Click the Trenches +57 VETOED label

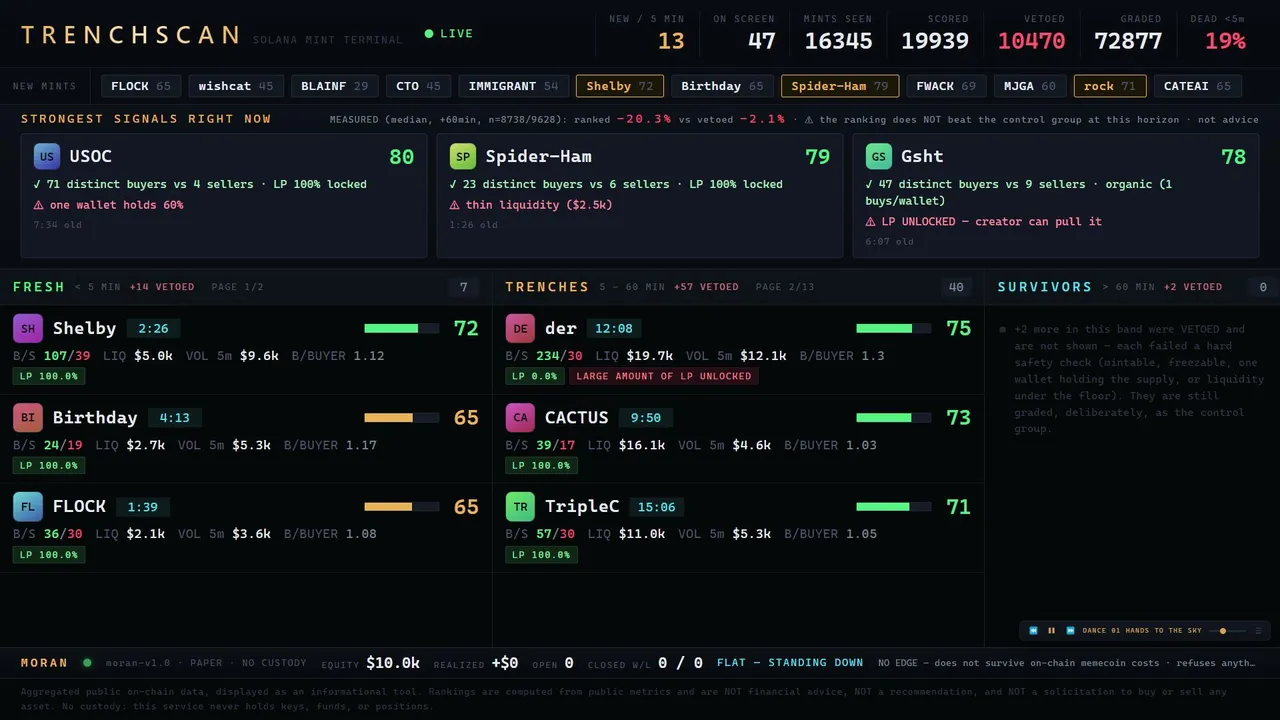706,287
